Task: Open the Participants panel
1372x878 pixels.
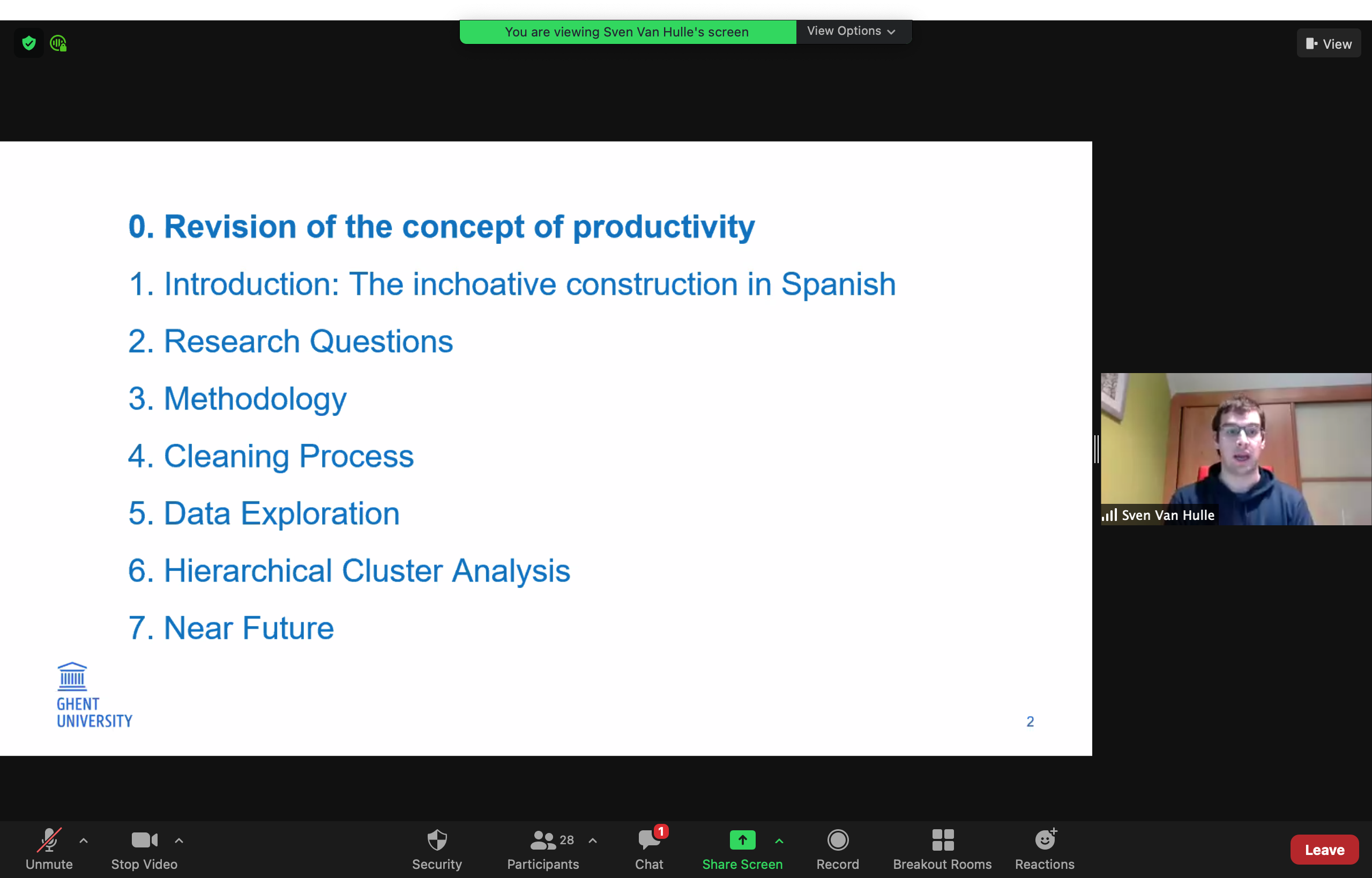Action: point(543,849)
